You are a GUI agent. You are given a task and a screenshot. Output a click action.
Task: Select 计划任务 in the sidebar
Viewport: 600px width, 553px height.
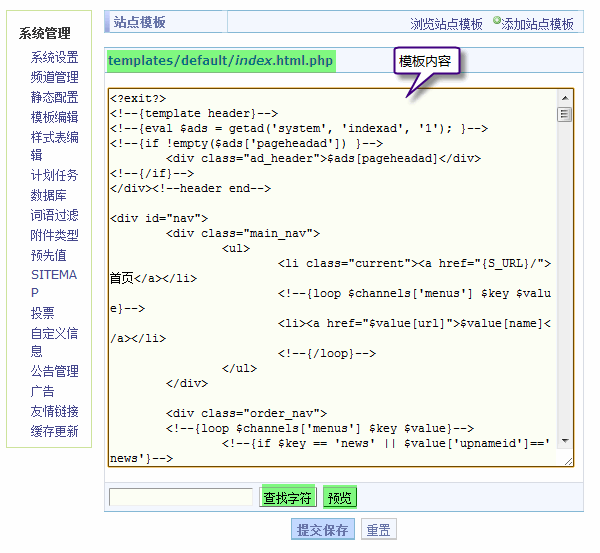[54, 175]
